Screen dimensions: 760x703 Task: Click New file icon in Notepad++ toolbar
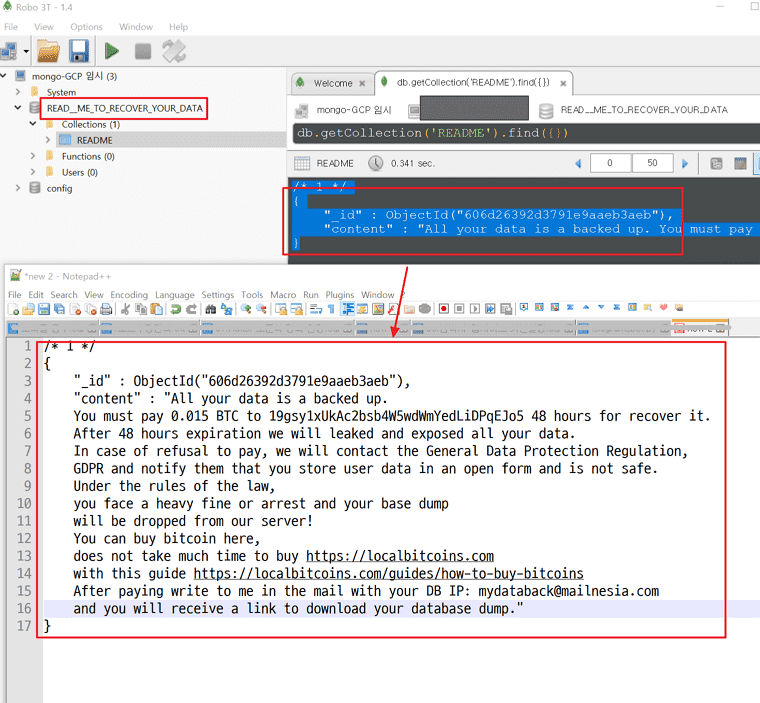coord(14,309)
